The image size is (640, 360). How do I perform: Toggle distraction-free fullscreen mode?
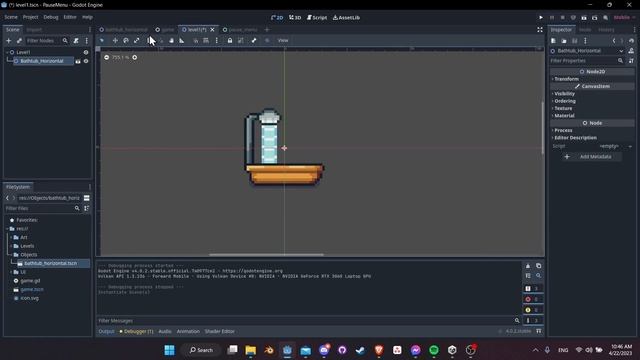[540, 30]
